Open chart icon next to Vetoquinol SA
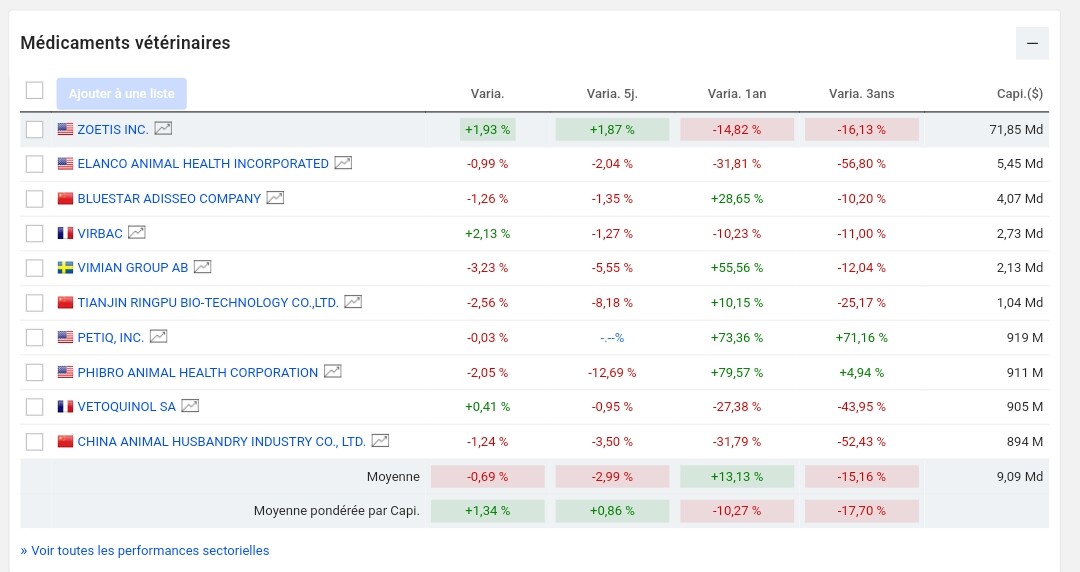Image resolution: width=1080 pixels, height=572 pixels. pyautogui.click(x=190, y=406)
